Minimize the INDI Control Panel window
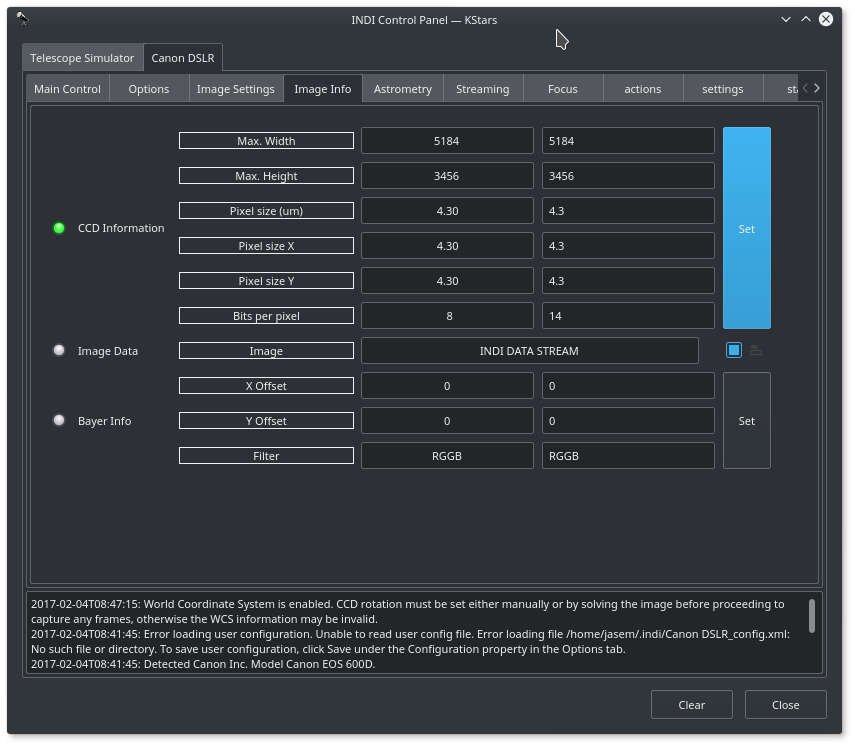This screenshot has height=747, width=855. [x=786, y=19]
